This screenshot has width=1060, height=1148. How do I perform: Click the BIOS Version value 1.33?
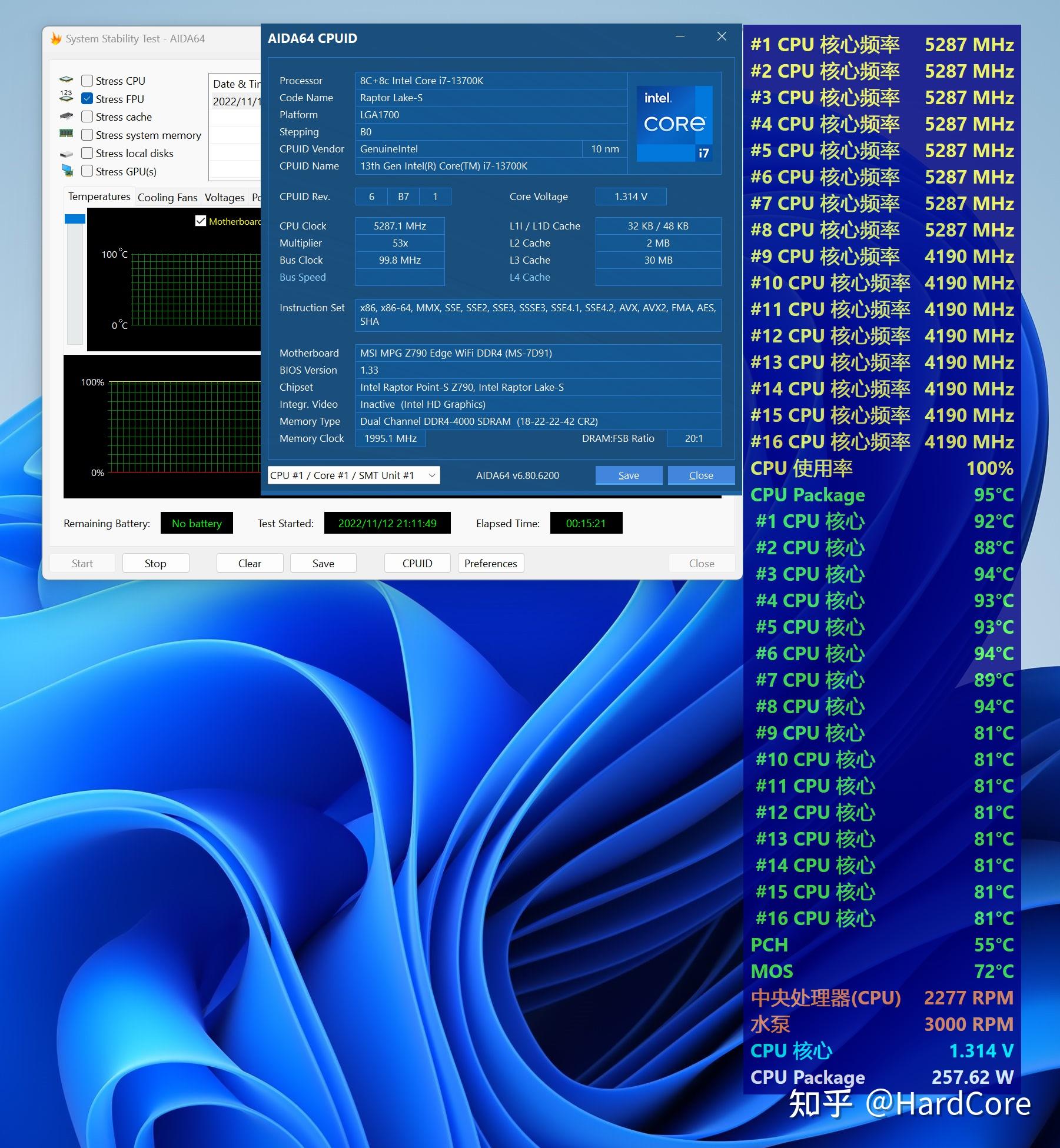539,370
